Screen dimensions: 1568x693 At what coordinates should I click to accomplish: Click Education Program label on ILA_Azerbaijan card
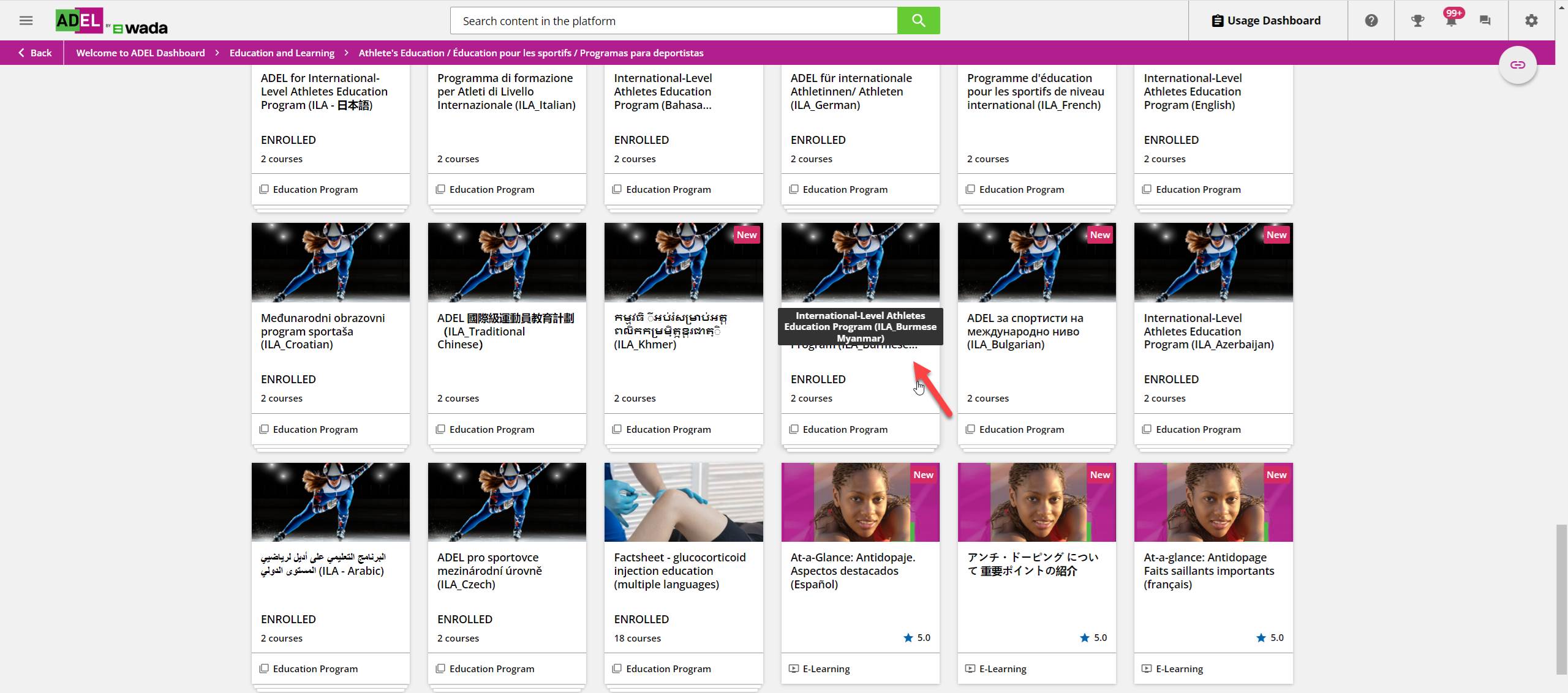click(x=1198, y=429)
